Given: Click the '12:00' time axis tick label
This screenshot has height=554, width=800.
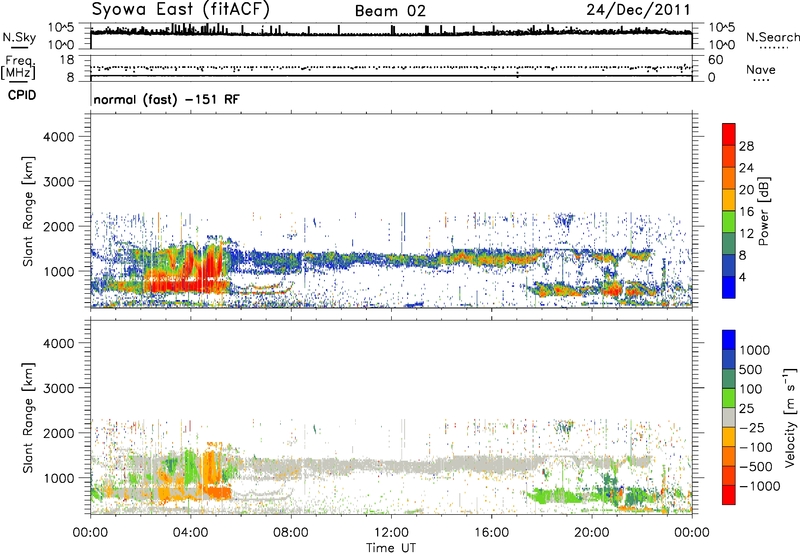Looking at the screenshot, I should [391, 533].
